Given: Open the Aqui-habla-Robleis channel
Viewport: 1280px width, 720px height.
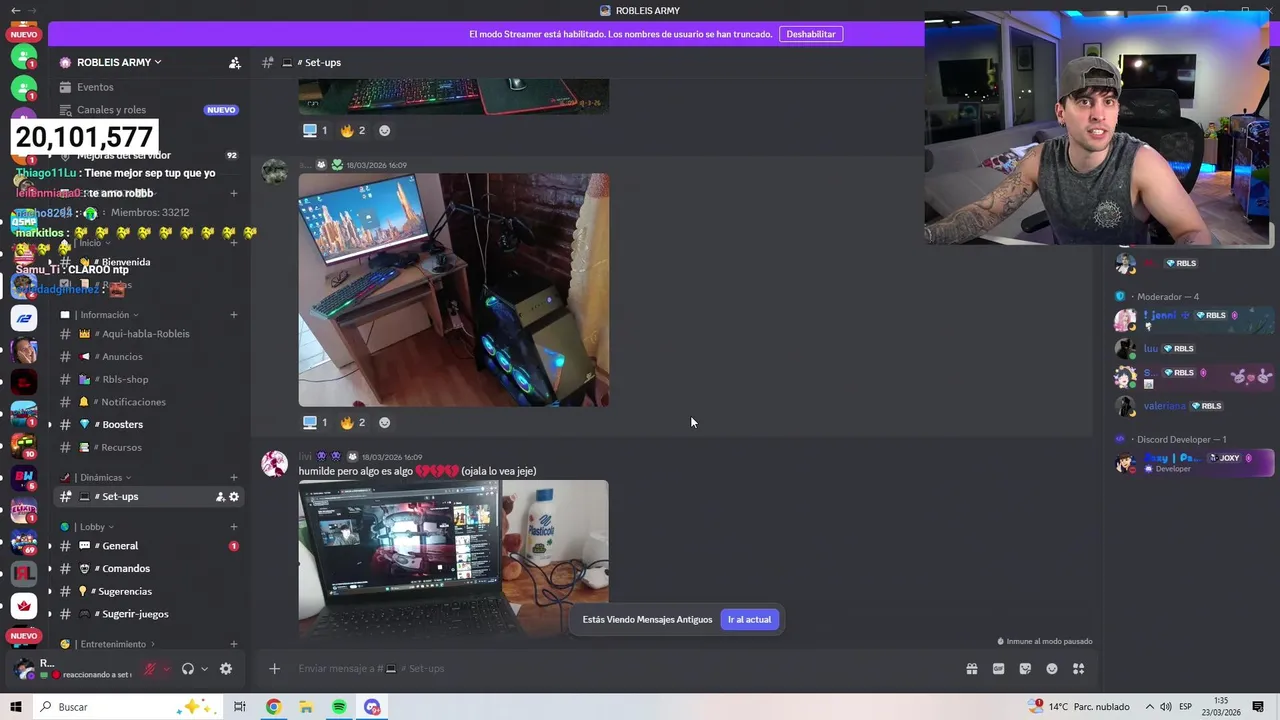Looking at the screenshot, I should pyautogui.click(x=148, y=334).
